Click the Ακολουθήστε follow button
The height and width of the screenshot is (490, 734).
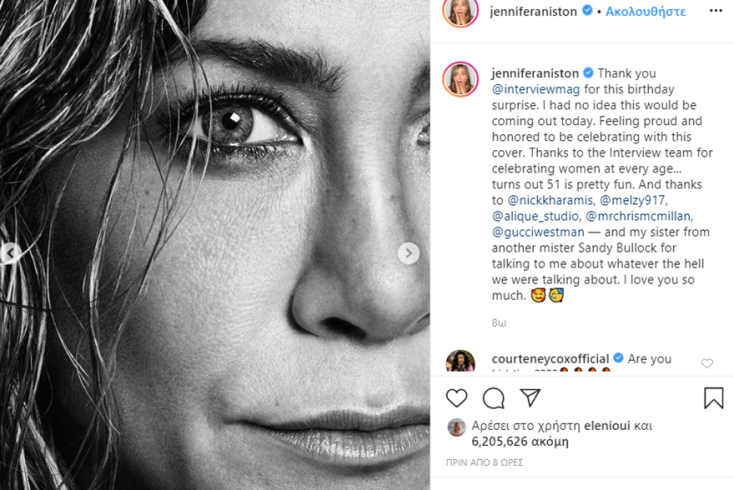pyautogui.click(x=643, y=12)
